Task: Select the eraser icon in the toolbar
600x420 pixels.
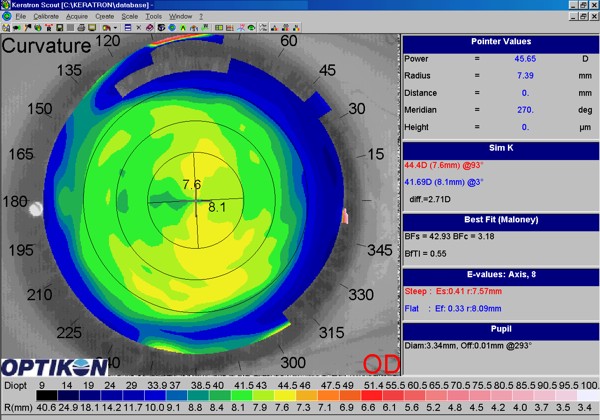Action: tap(149, 28)
